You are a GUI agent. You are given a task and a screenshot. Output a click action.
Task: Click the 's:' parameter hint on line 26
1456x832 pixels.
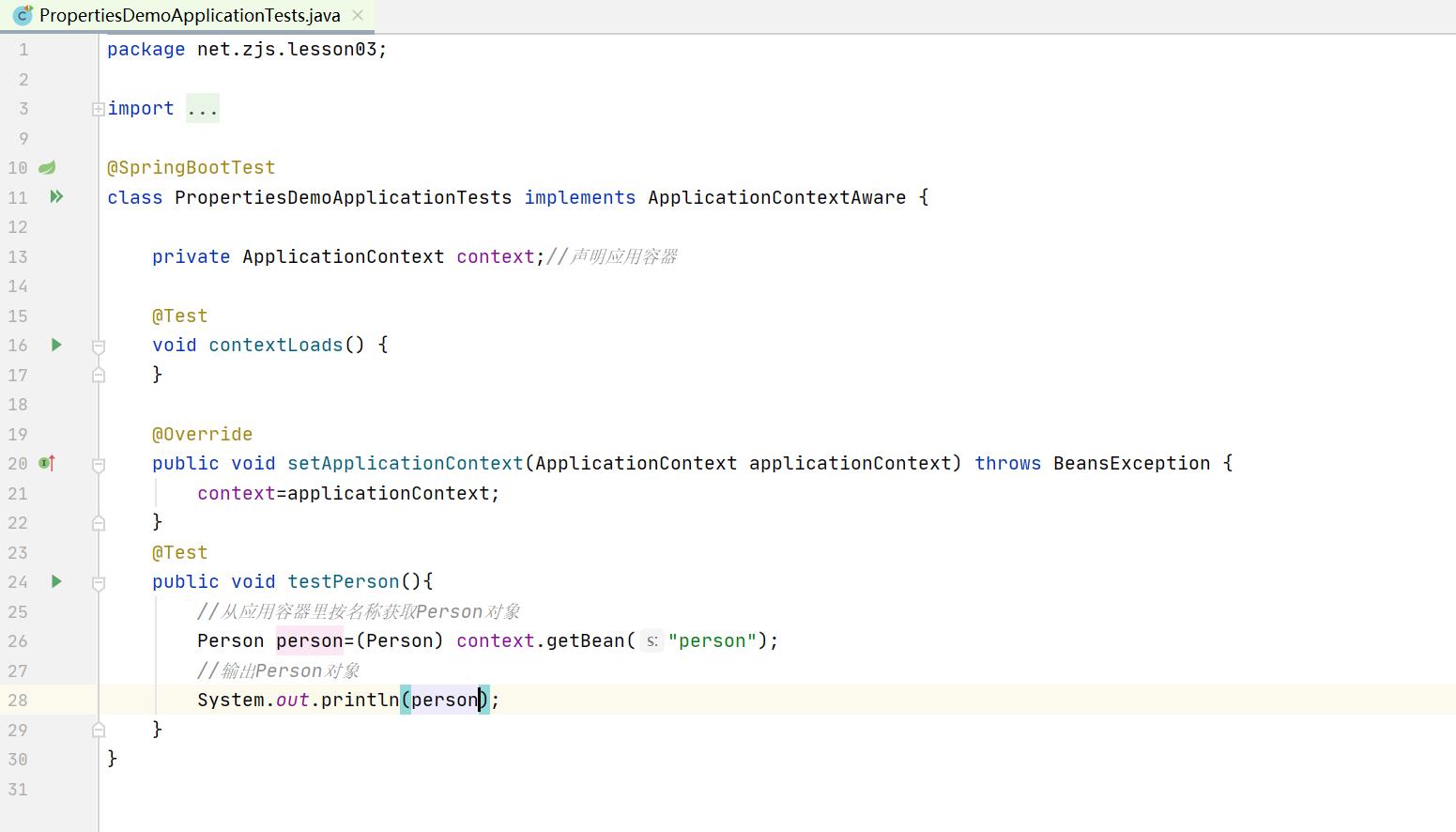click(652, 641)
